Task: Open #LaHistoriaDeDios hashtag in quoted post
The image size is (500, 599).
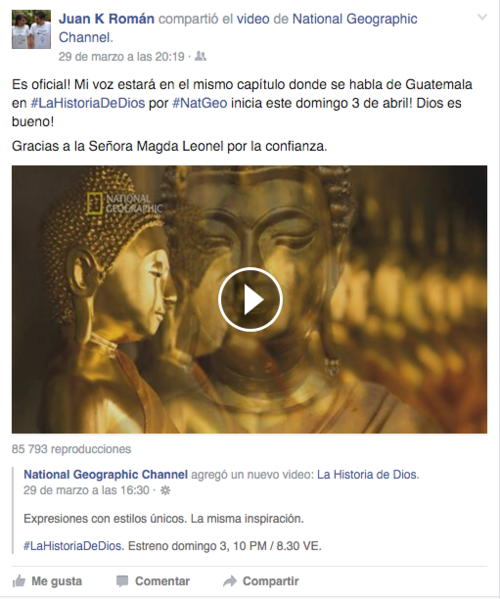Action: point(73,546)
